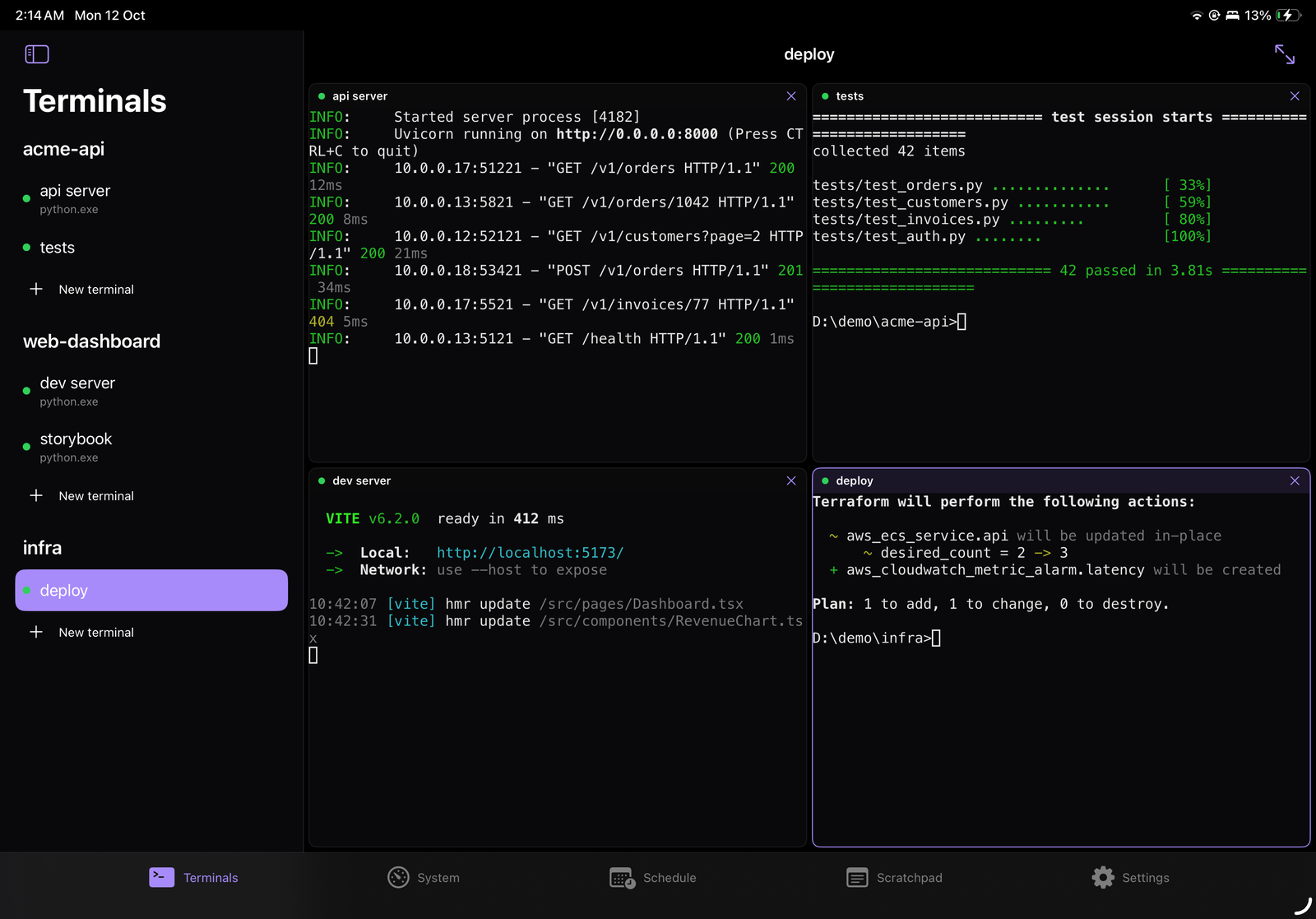Toggle the sidebar panel icon

(x=37, y=54)
